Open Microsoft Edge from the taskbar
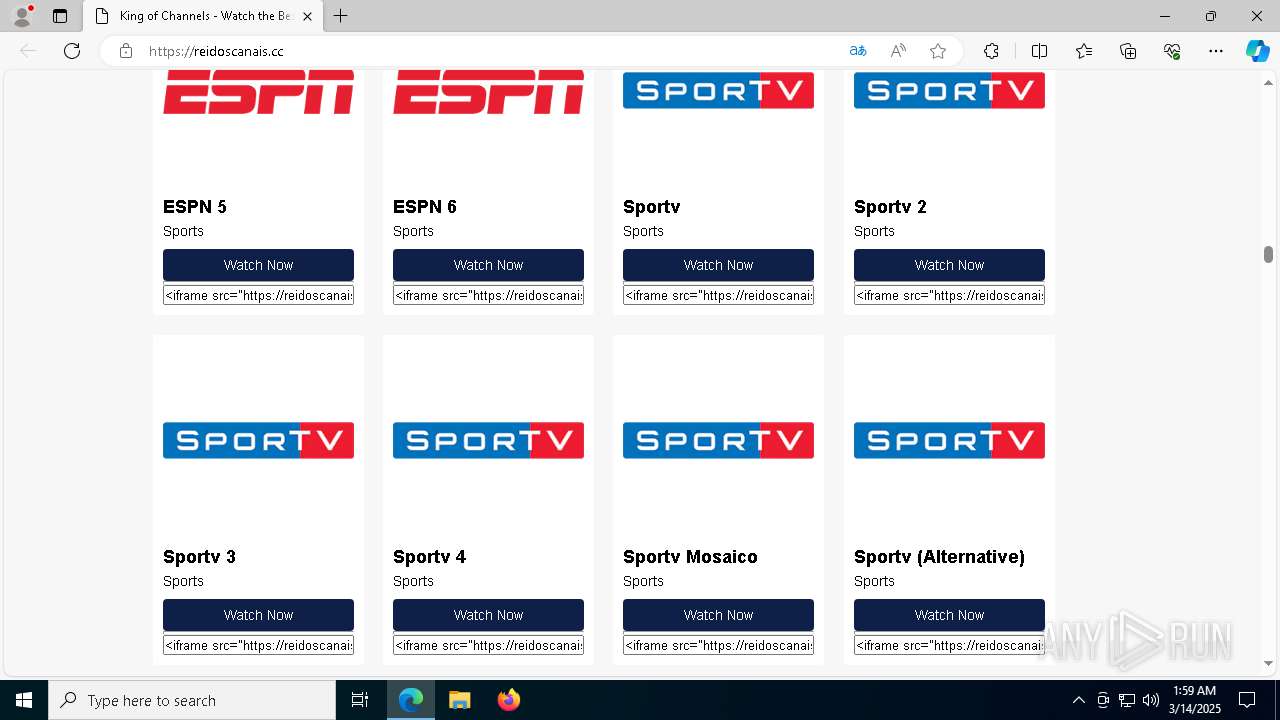Viewport: 1280px width, 720px height. coord(411,700)
